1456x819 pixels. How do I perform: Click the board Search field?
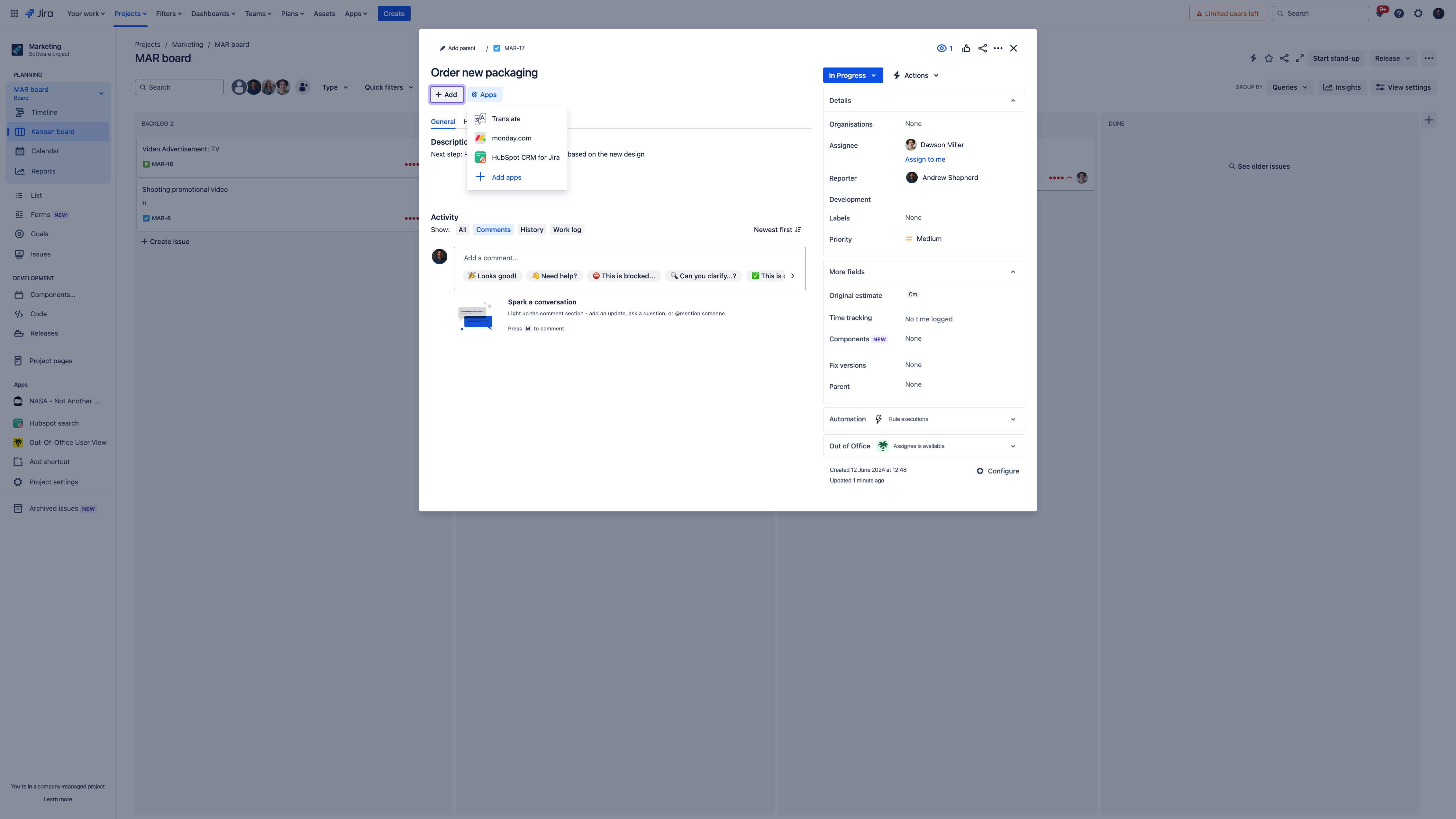click(x=179, y=87)
